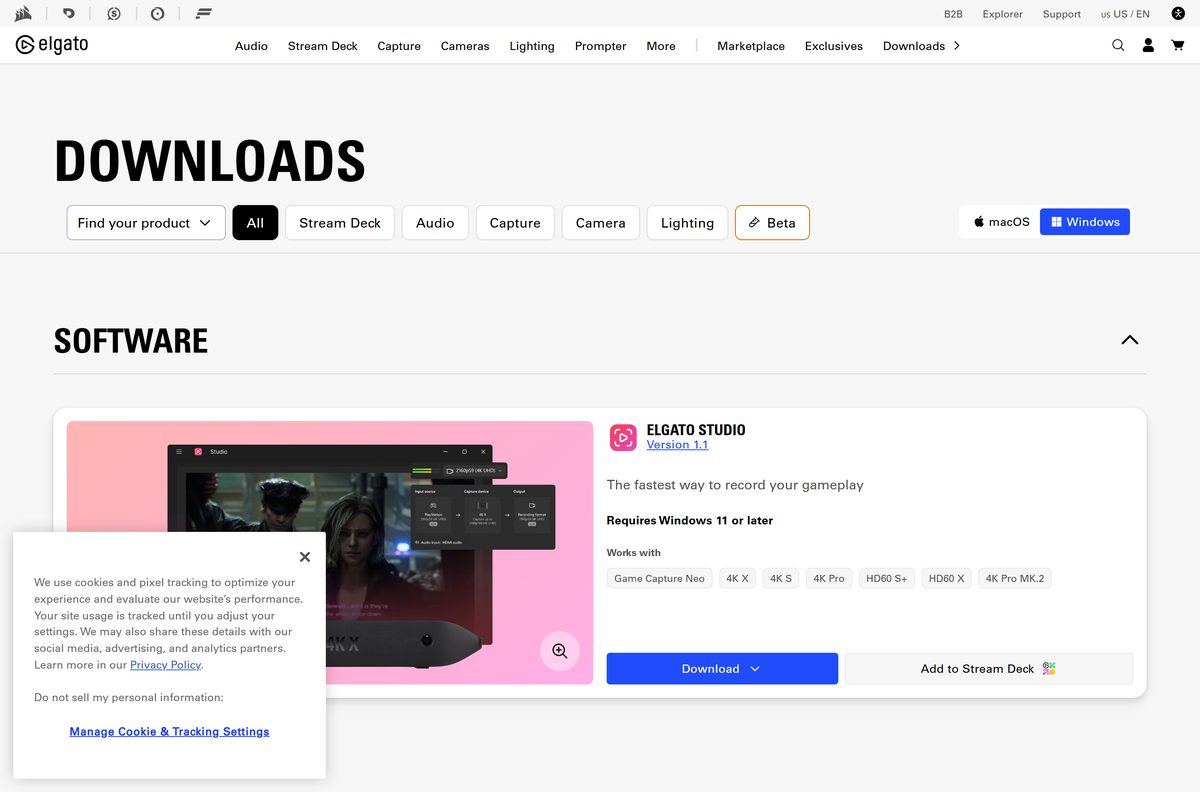The width and height of the screenshot is (1200, 792).
Task: Open the user account icon
Action: 1148,45
